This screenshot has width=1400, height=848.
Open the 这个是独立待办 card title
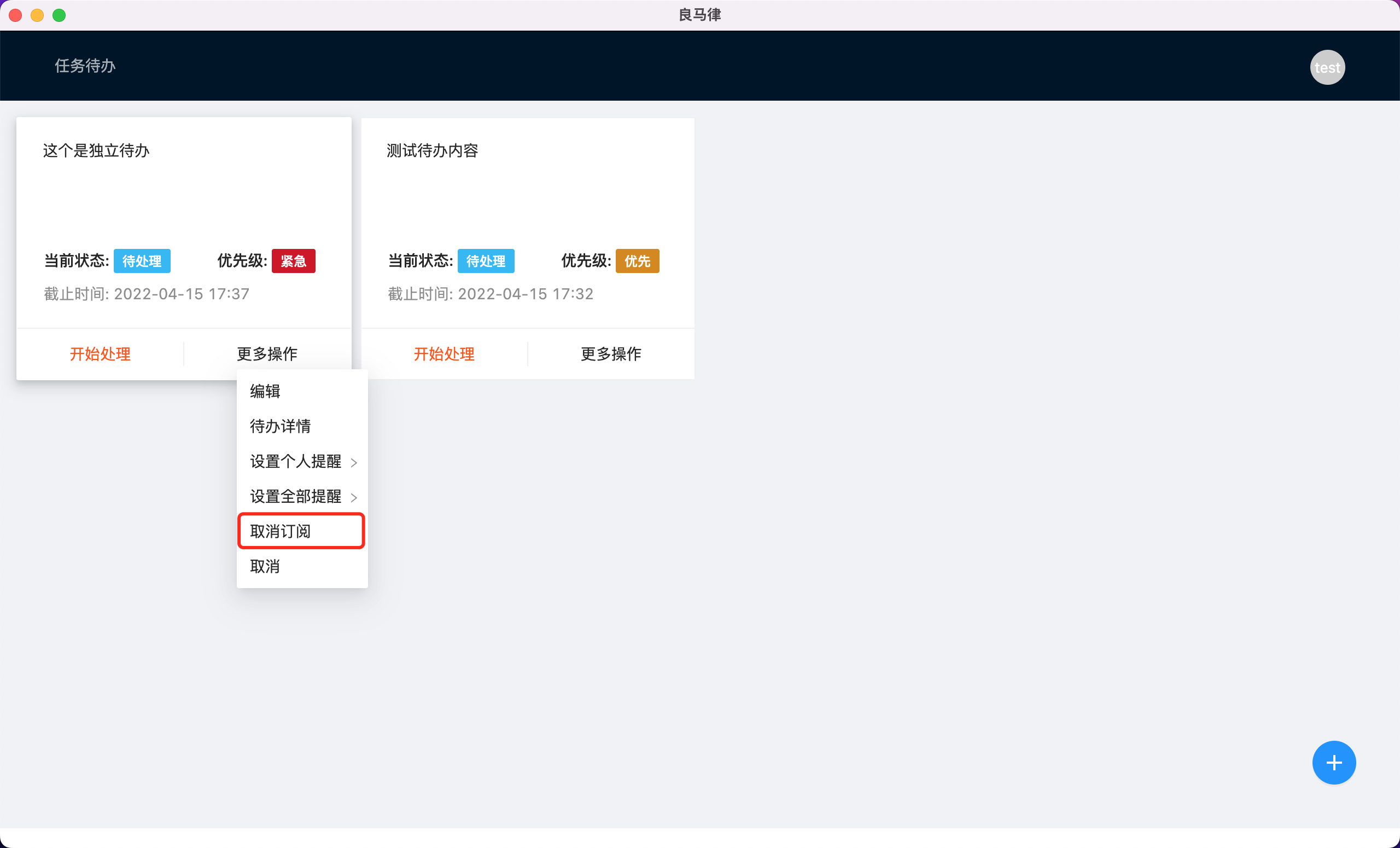click(96, 150)
